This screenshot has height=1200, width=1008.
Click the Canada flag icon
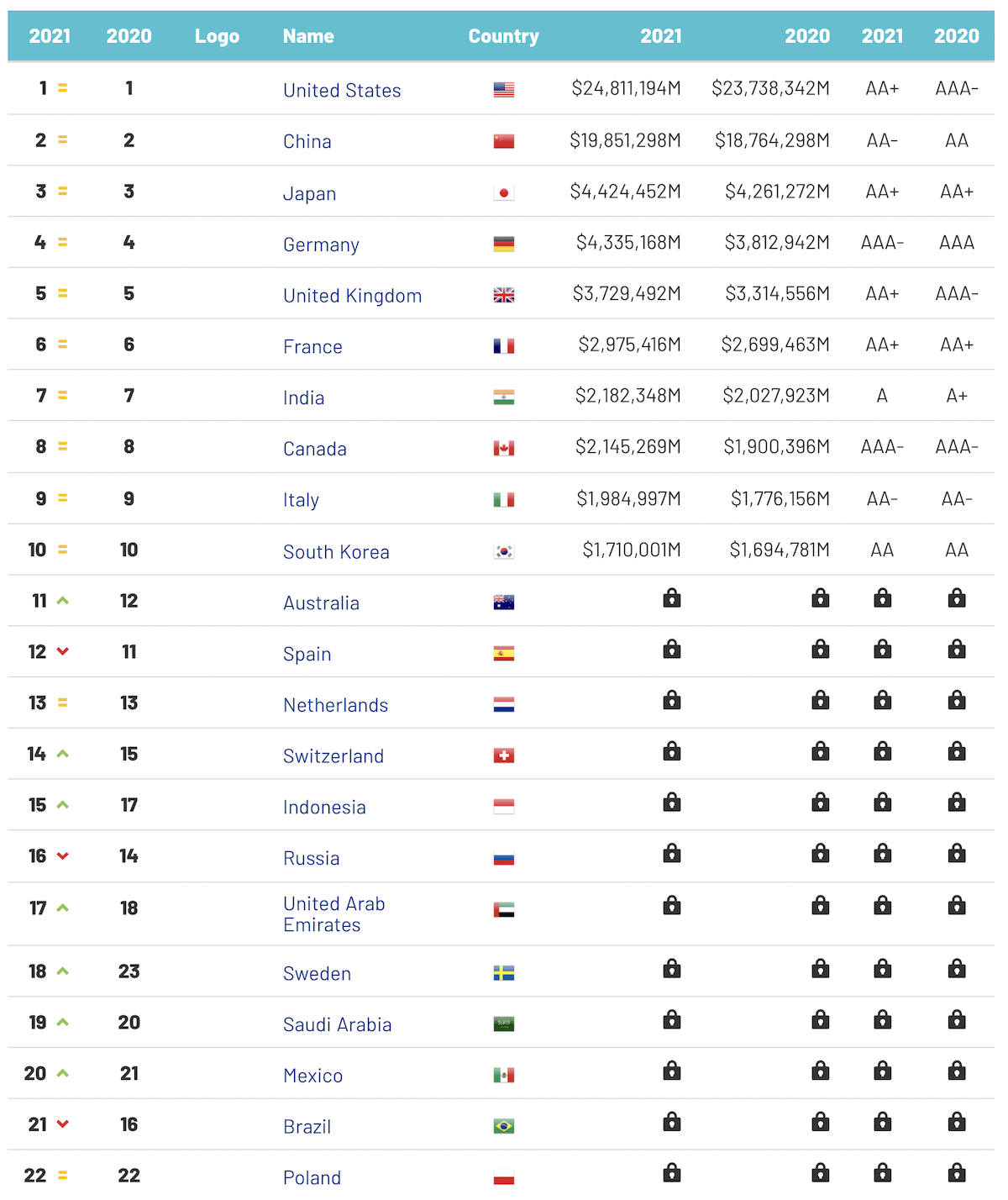[504, 449]
